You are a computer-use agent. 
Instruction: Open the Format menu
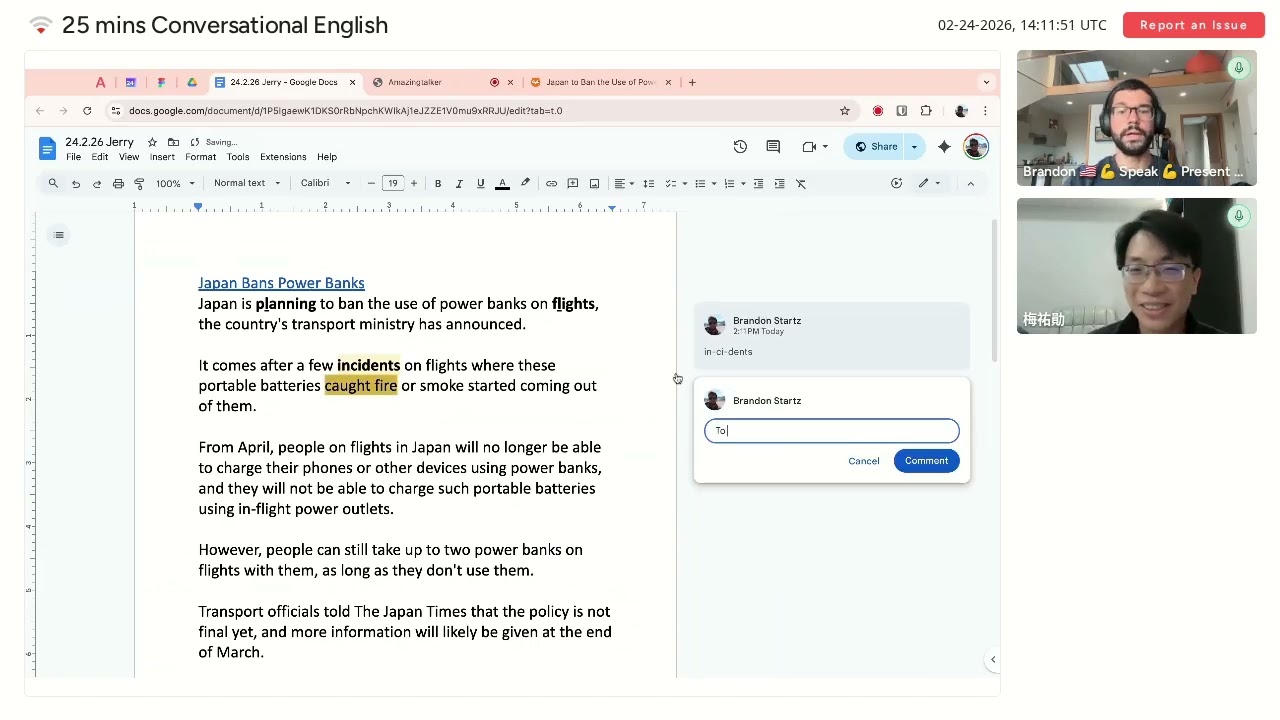(x=200, y=157)
